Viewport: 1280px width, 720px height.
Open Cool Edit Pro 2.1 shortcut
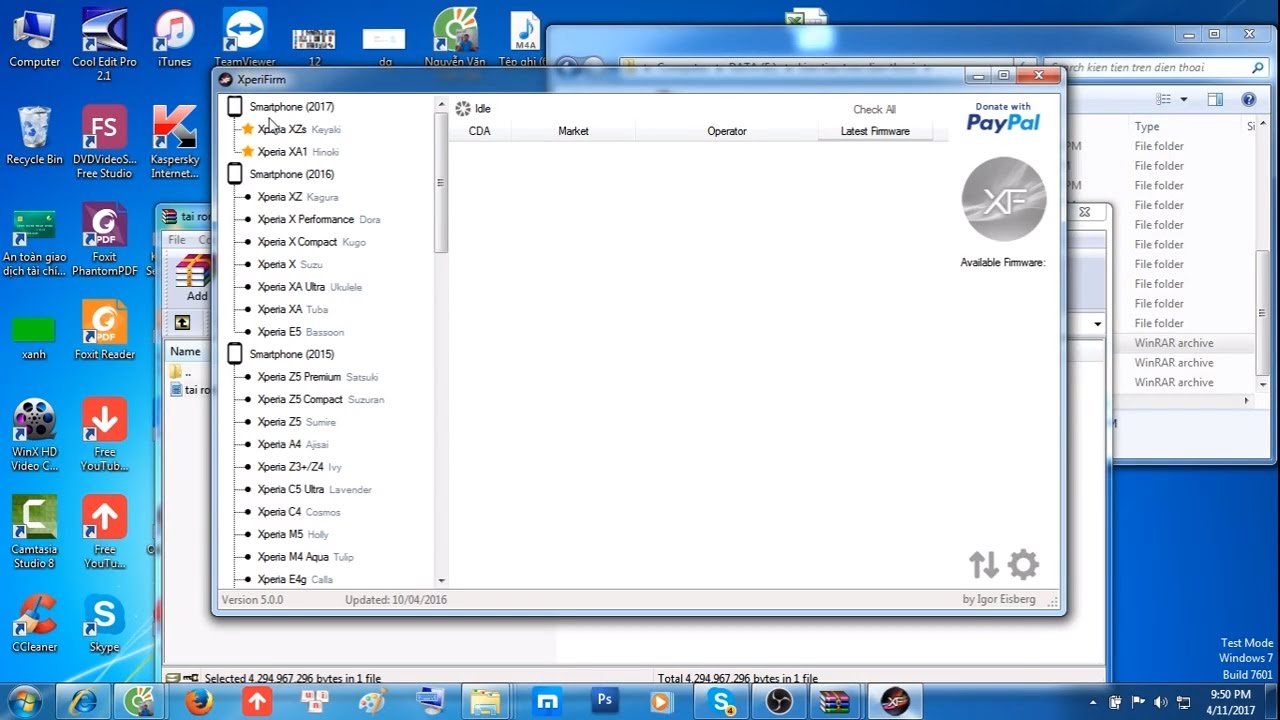[x=104, y=44]
